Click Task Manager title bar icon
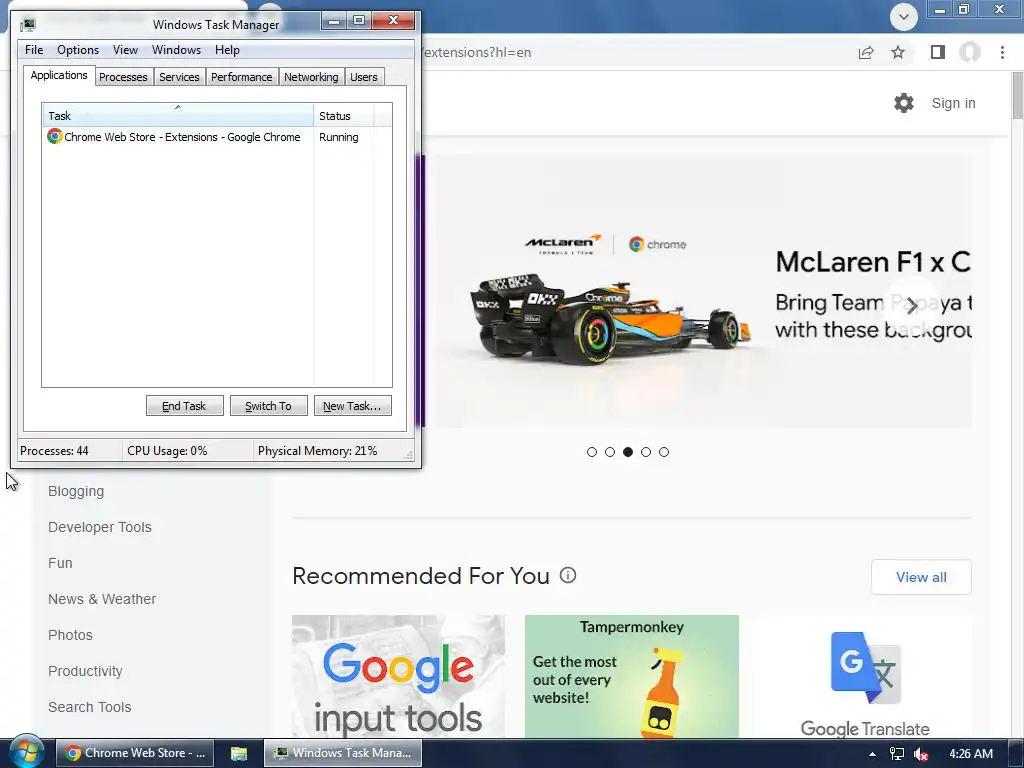Screen dimensions: 1024x768 click(x=27, y=25)
